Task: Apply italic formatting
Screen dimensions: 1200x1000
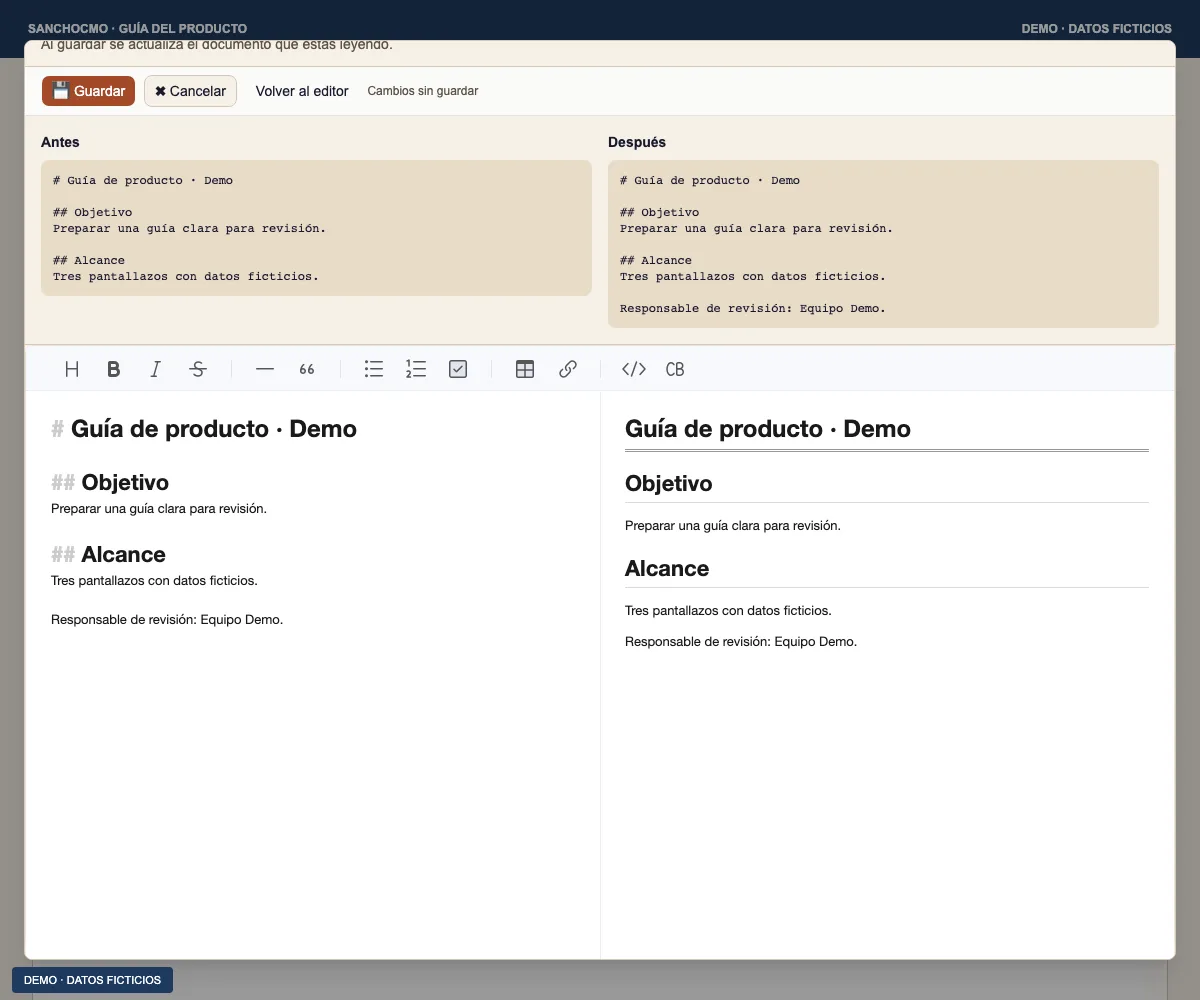Action: coord(156,369)
